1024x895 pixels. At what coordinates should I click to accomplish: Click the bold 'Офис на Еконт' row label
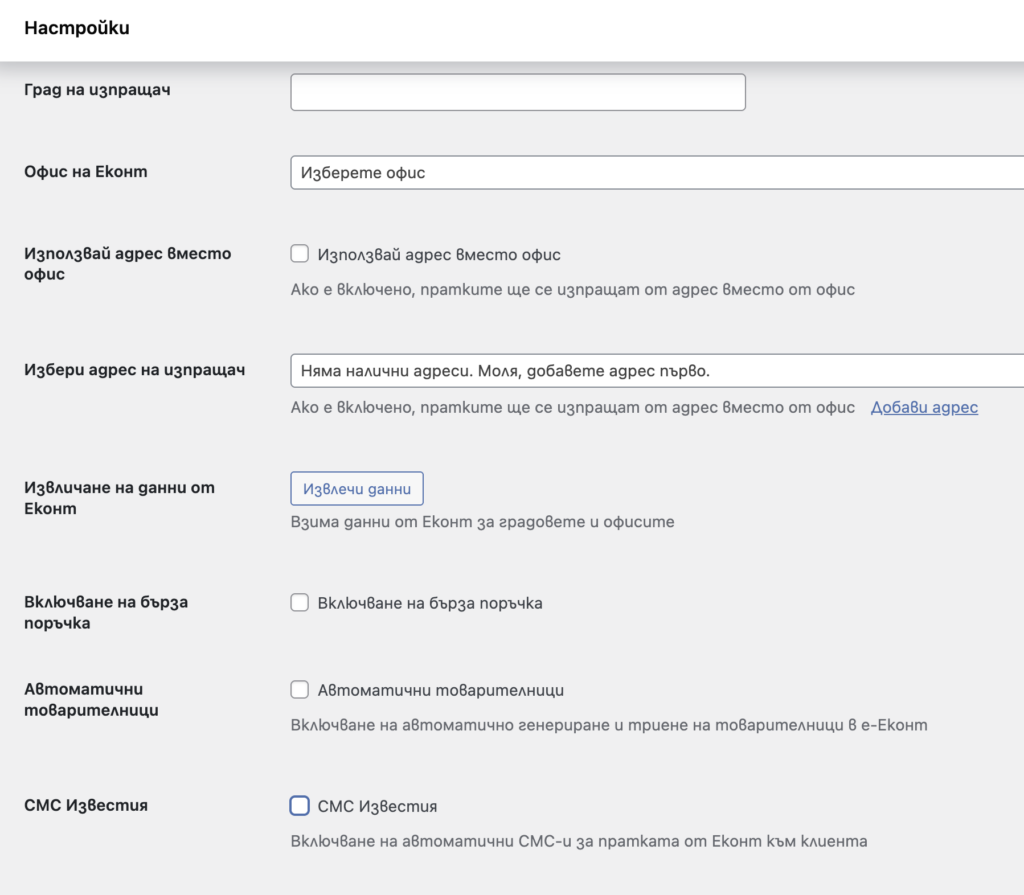point(86,171)
